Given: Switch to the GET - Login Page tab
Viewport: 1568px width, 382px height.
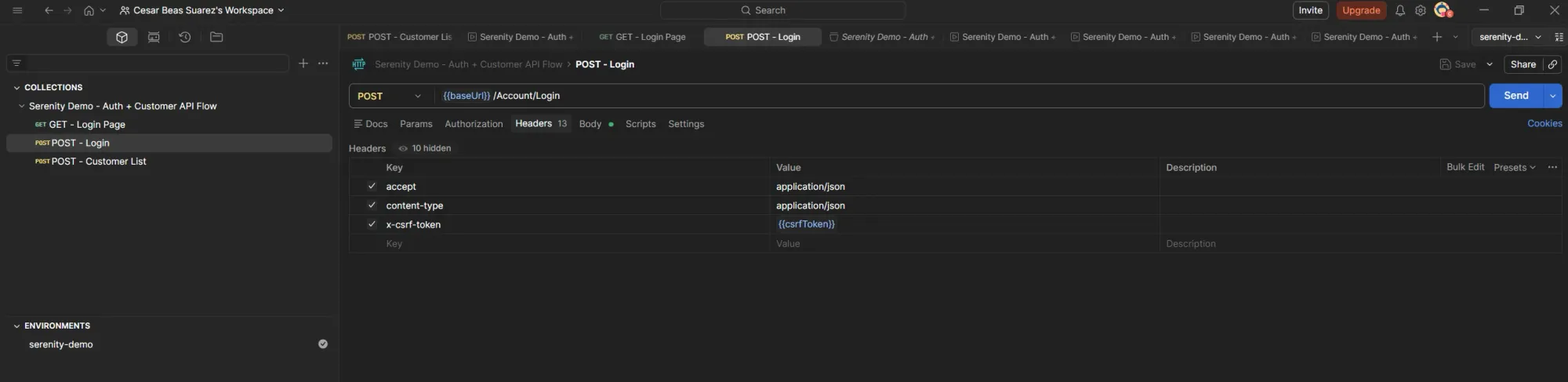Looking at the screenshot, I should point(642,37).
